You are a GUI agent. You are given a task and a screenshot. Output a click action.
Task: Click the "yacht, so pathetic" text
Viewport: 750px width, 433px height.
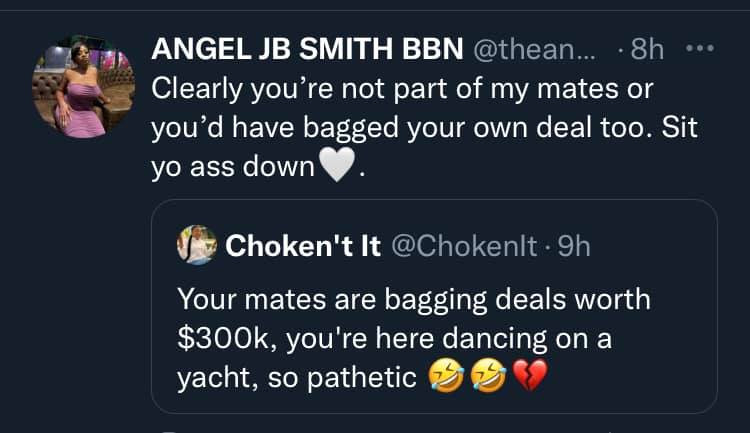(x=297, y=378)
